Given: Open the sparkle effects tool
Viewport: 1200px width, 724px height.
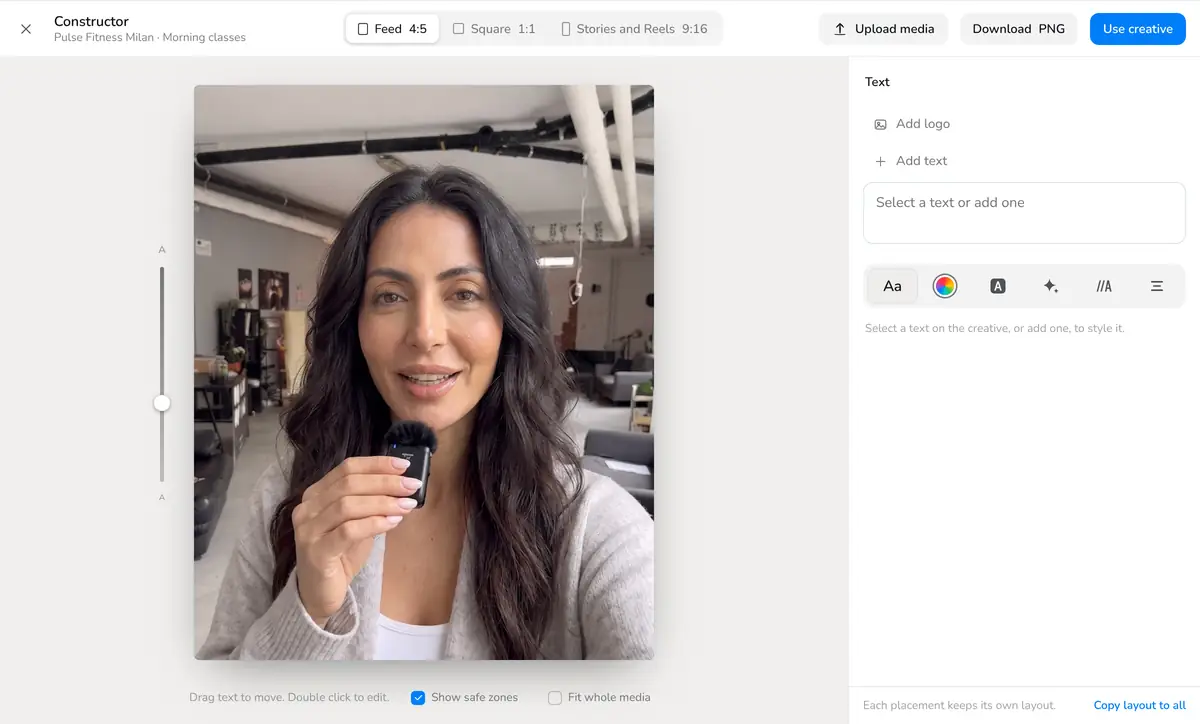Looking at the screenshot, I should pyautogui.click(x=1050, y=286).
